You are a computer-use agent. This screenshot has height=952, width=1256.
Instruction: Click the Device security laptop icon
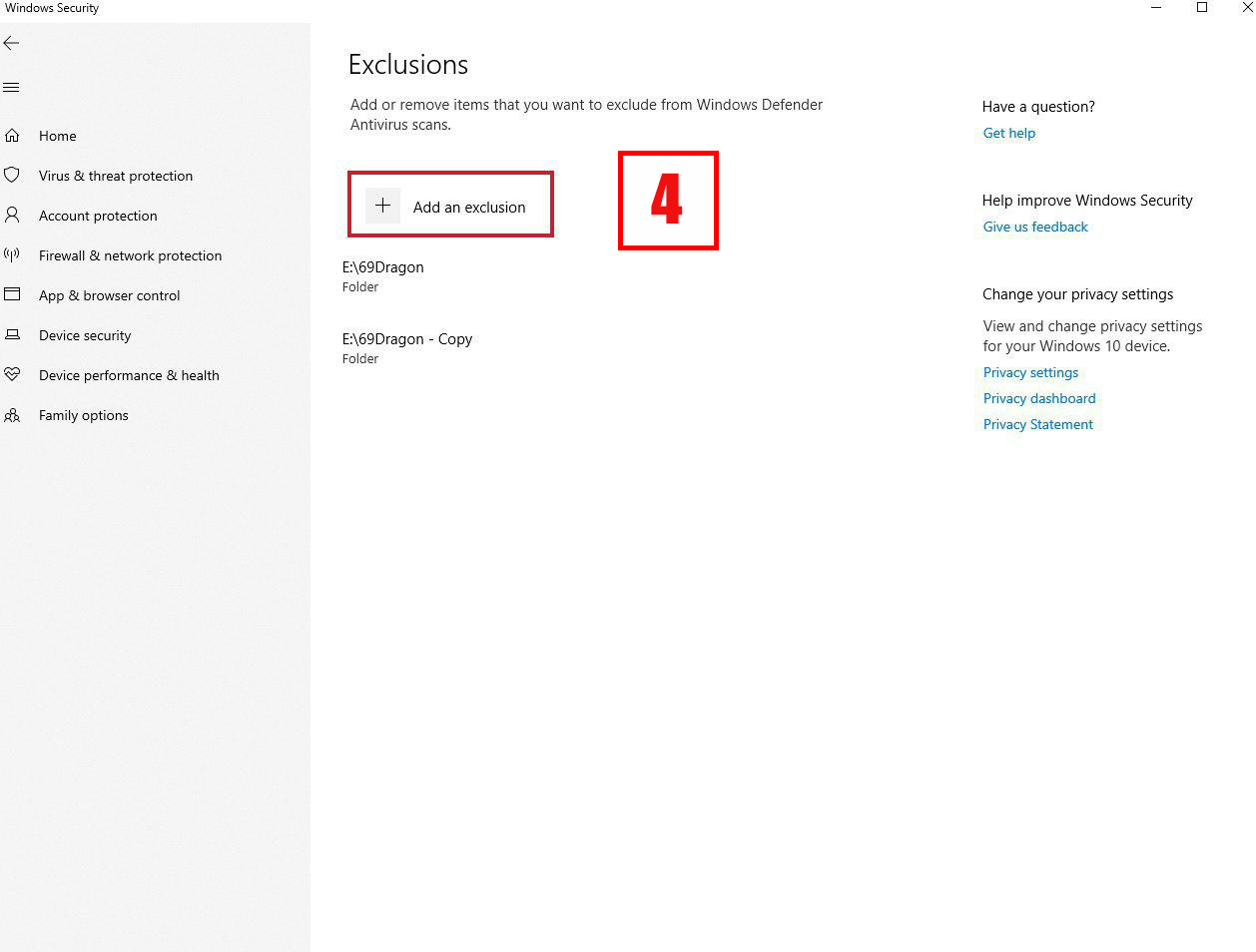12,335
